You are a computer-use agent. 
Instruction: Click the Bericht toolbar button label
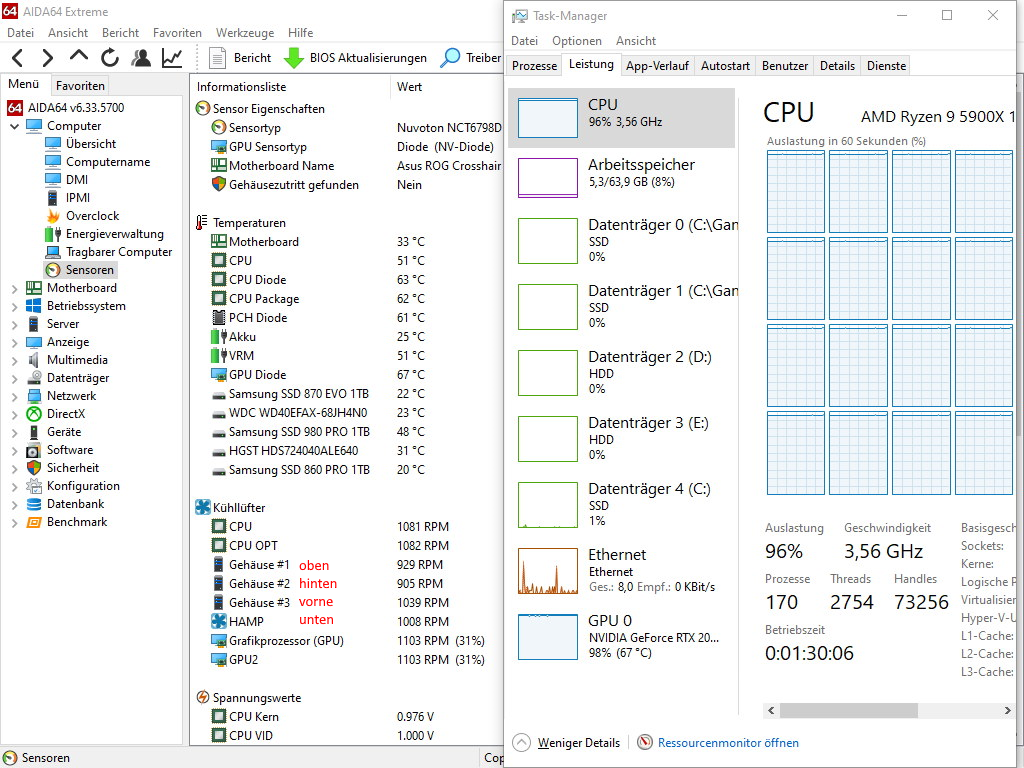point(252,58)
